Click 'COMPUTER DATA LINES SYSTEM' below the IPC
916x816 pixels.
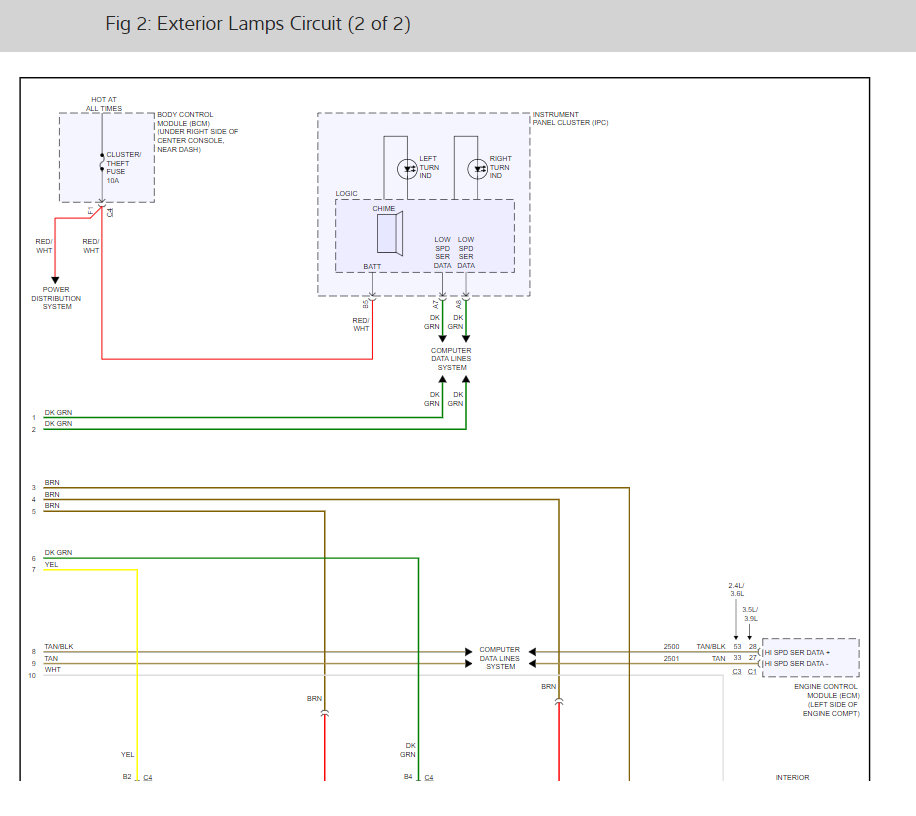tap(451, 359)
